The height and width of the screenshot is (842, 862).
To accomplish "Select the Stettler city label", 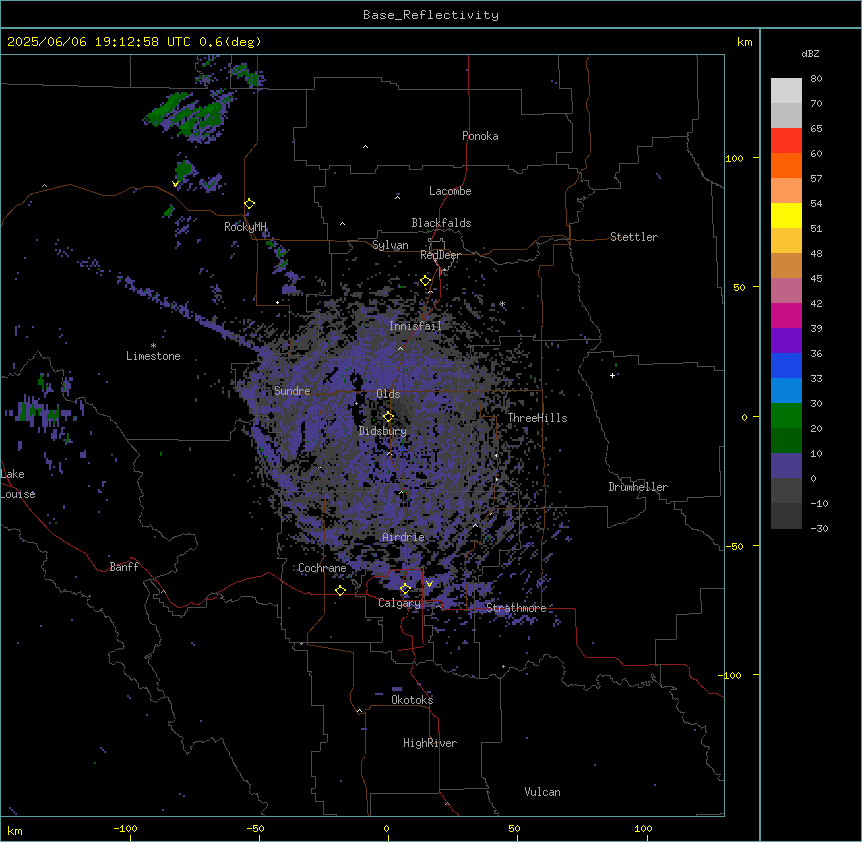I will pos(634,237).
